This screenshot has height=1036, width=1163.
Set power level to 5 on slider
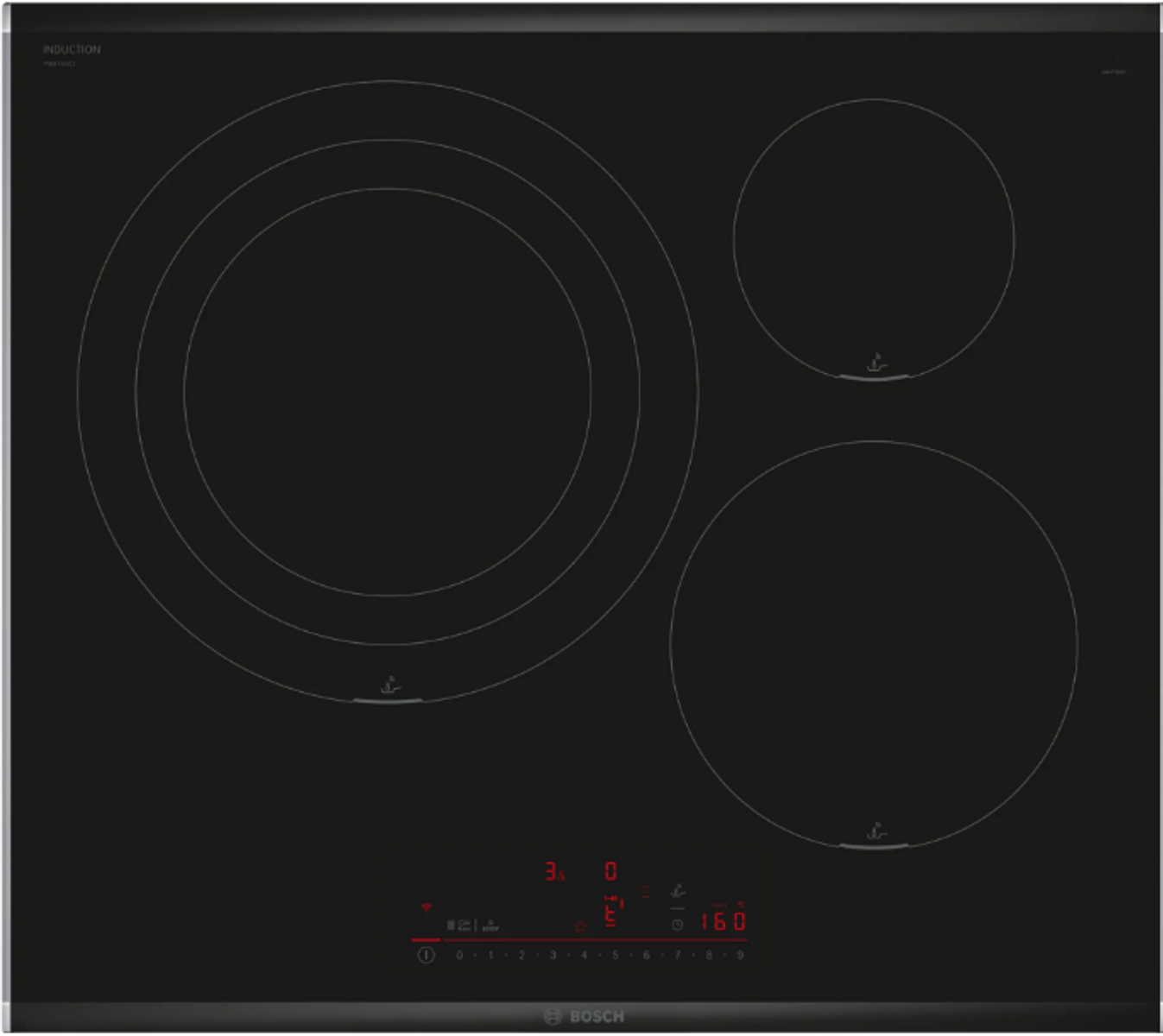[615, 955]
